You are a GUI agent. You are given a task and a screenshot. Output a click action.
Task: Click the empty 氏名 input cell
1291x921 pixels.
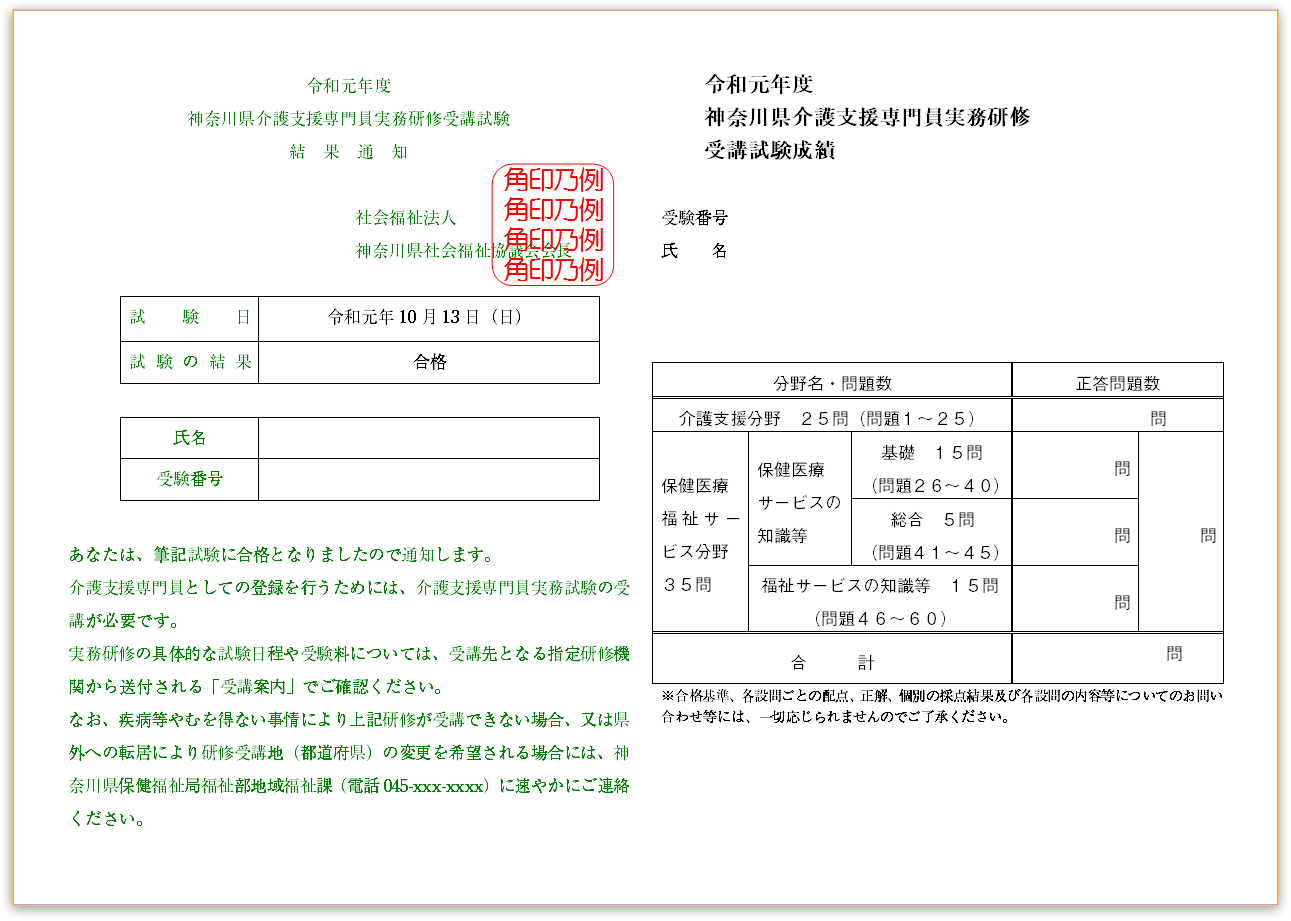[429, 437]
